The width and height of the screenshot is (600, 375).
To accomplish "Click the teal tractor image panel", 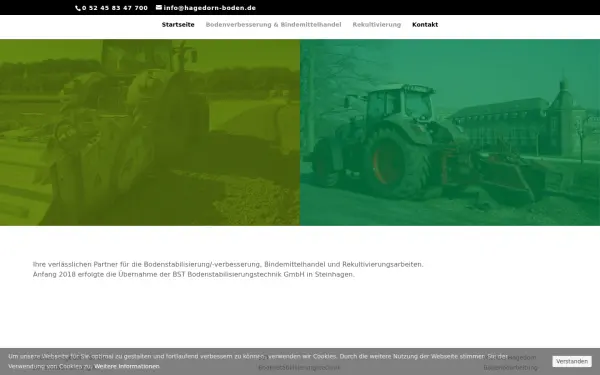I will [450, 132].
